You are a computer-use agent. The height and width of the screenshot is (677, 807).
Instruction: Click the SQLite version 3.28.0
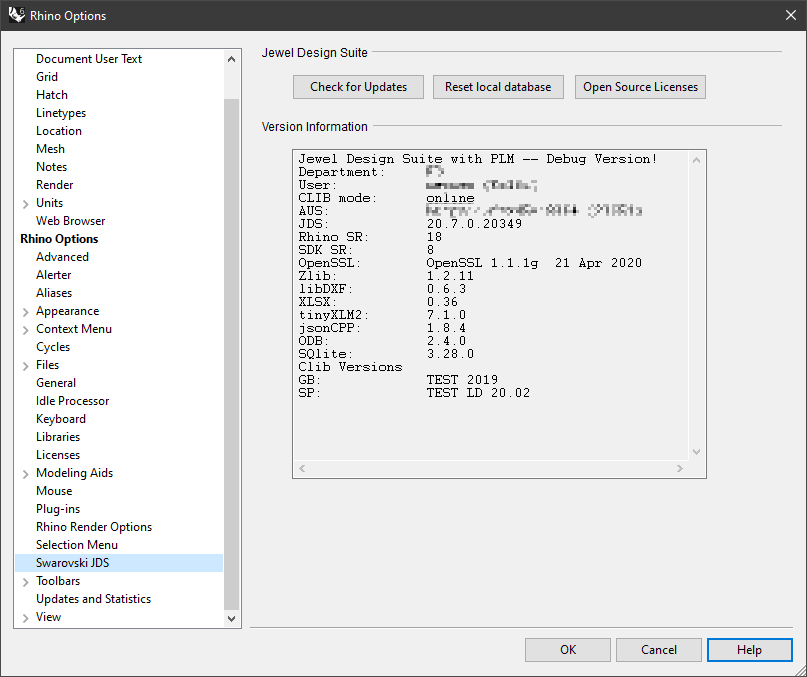pyautogui.click(x=450, y=354)
